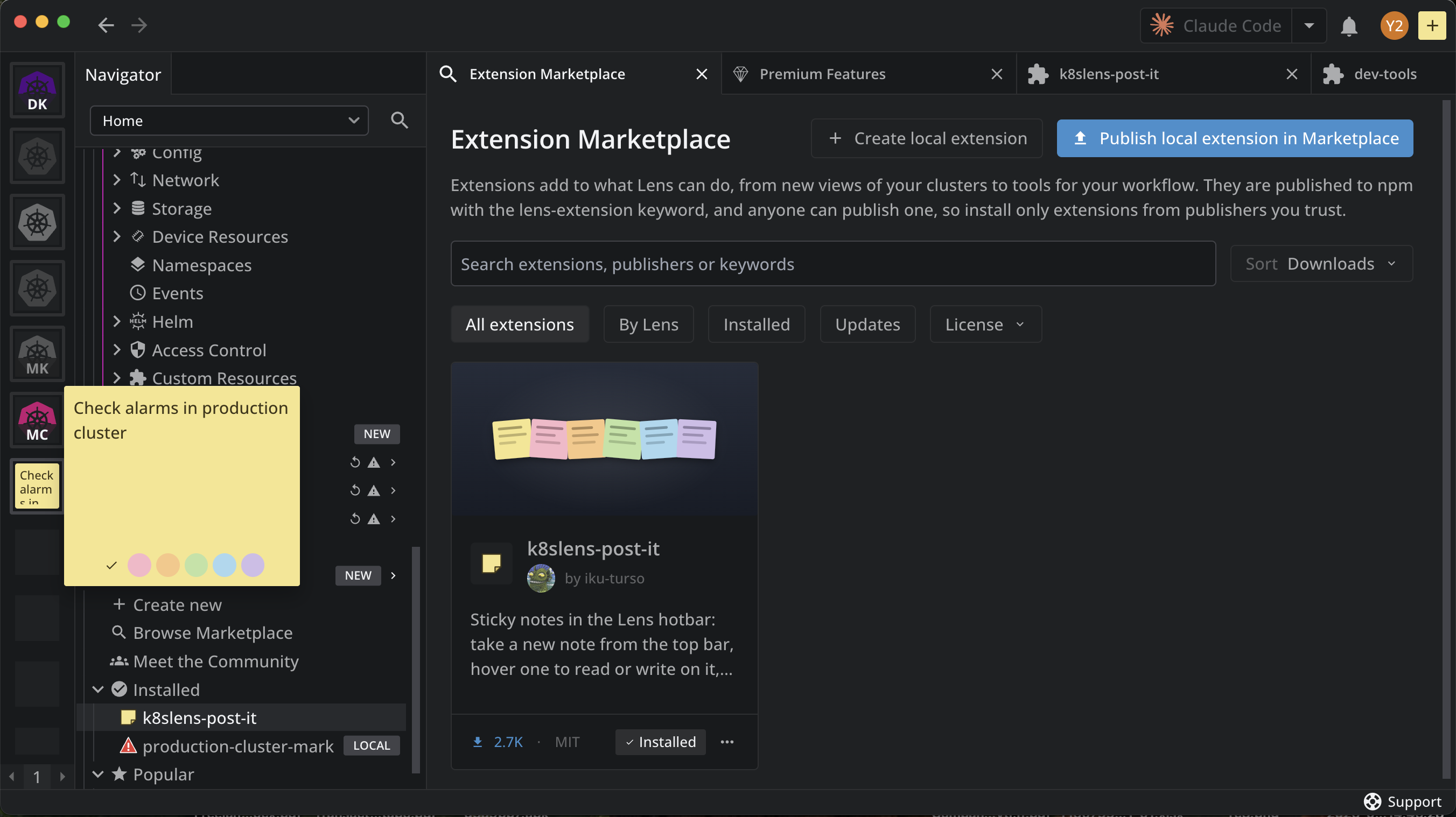The image size is (1456, 817).
Task: Go to next hotbar page arrow
Action: pyautogui.click(x=62, y=777)
